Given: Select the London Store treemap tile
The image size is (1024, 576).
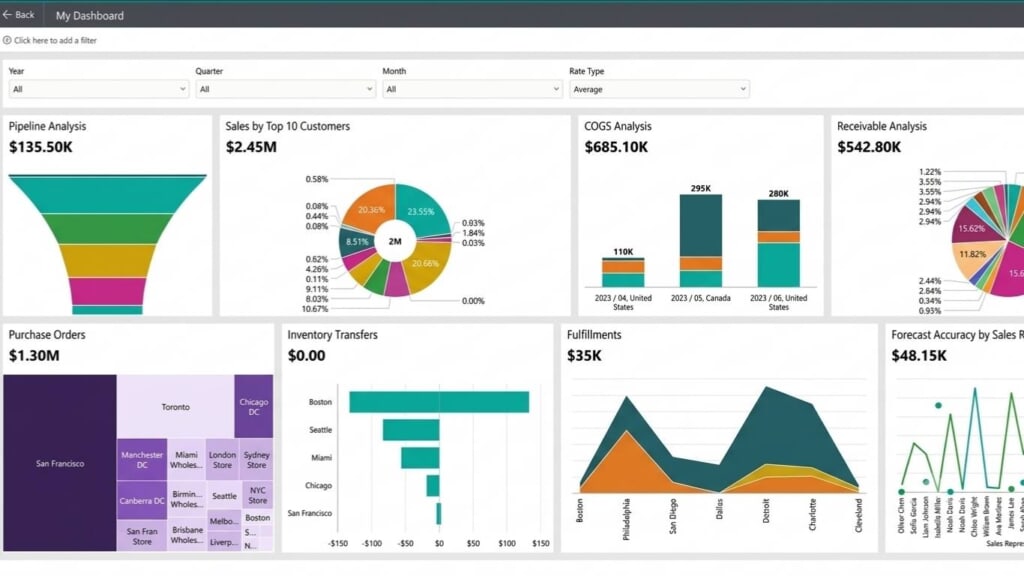Looking at the screenshot, I should coord(223,460).
